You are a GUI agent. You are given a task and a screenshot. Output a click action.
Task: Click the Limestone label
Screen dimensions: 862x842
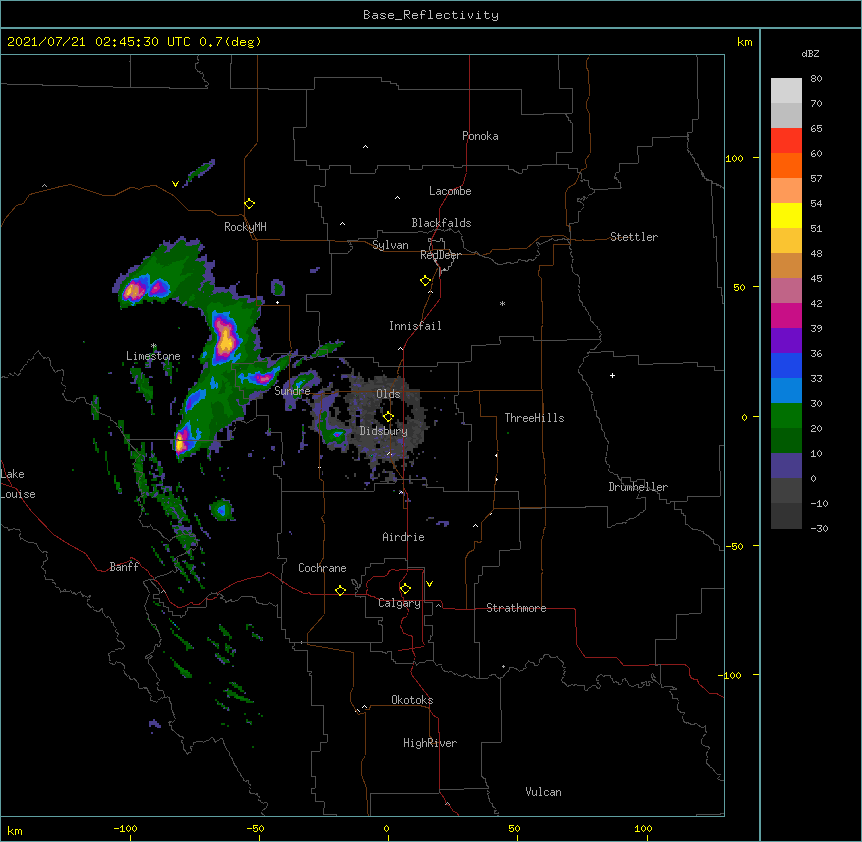pyautogui.click(x=153, y=356)
